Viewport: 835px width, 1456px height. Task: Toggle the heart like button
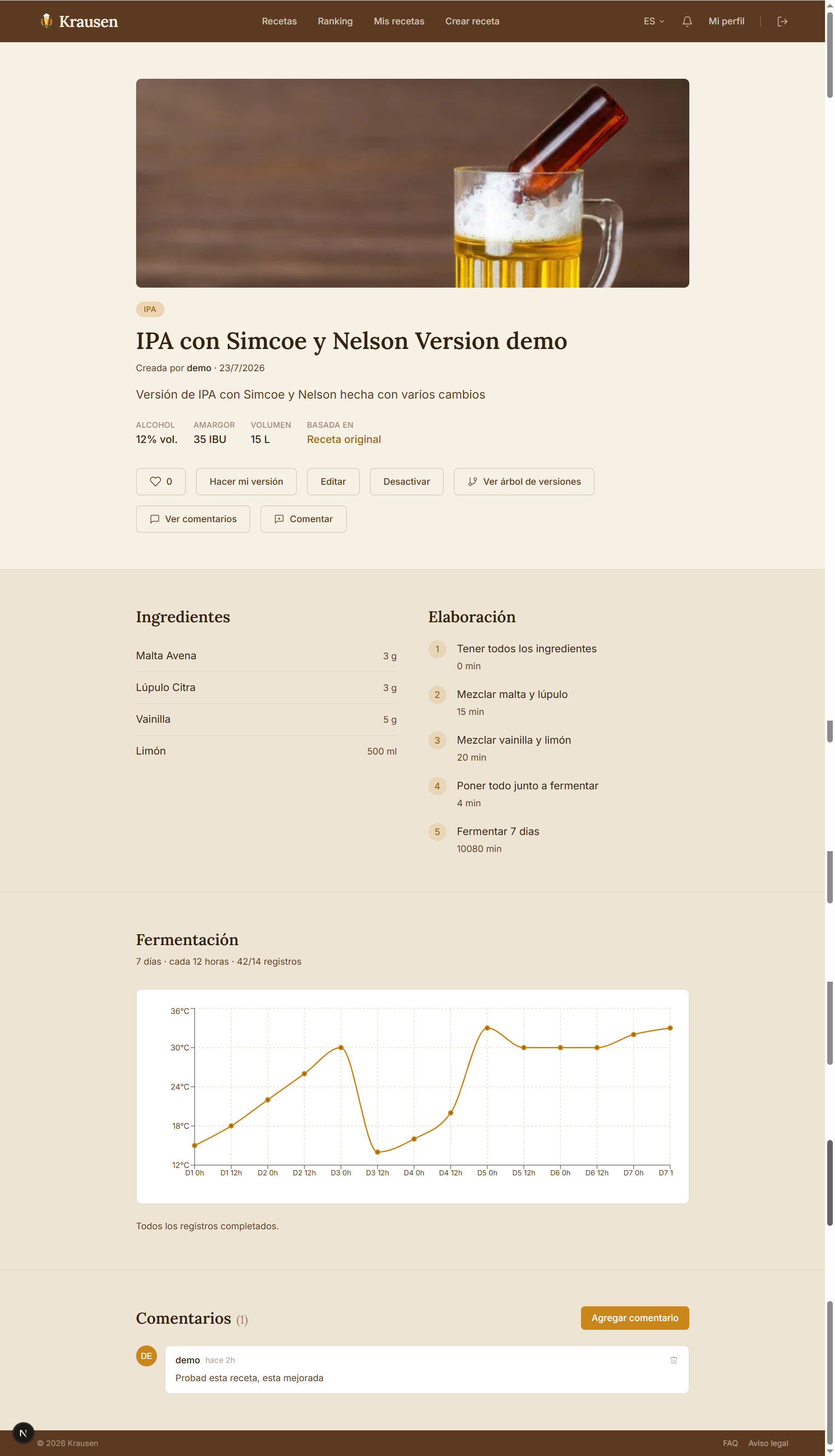coord(160,481)
